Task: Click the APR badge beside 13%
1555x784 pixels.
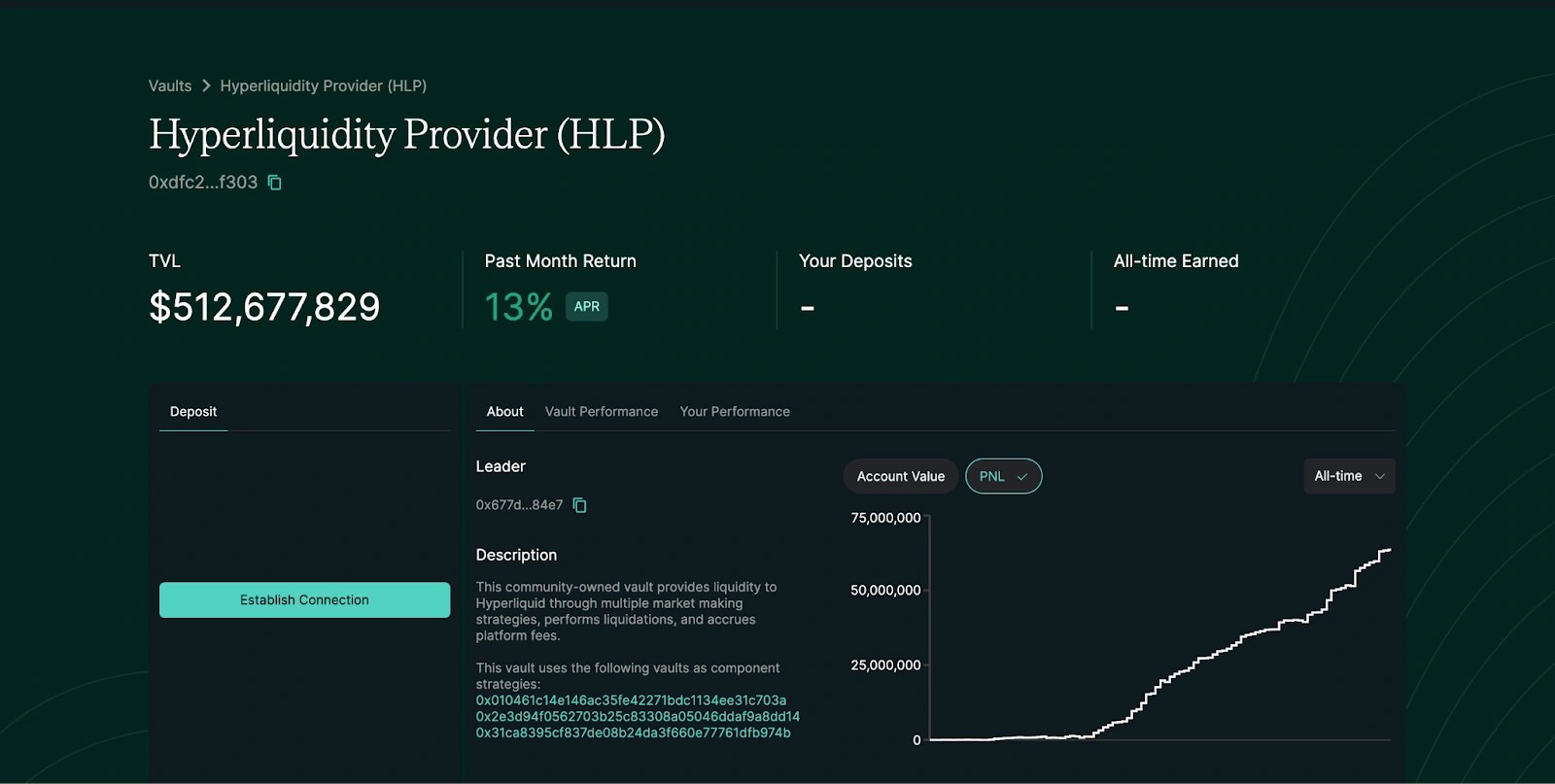Action: pos(586,307)
